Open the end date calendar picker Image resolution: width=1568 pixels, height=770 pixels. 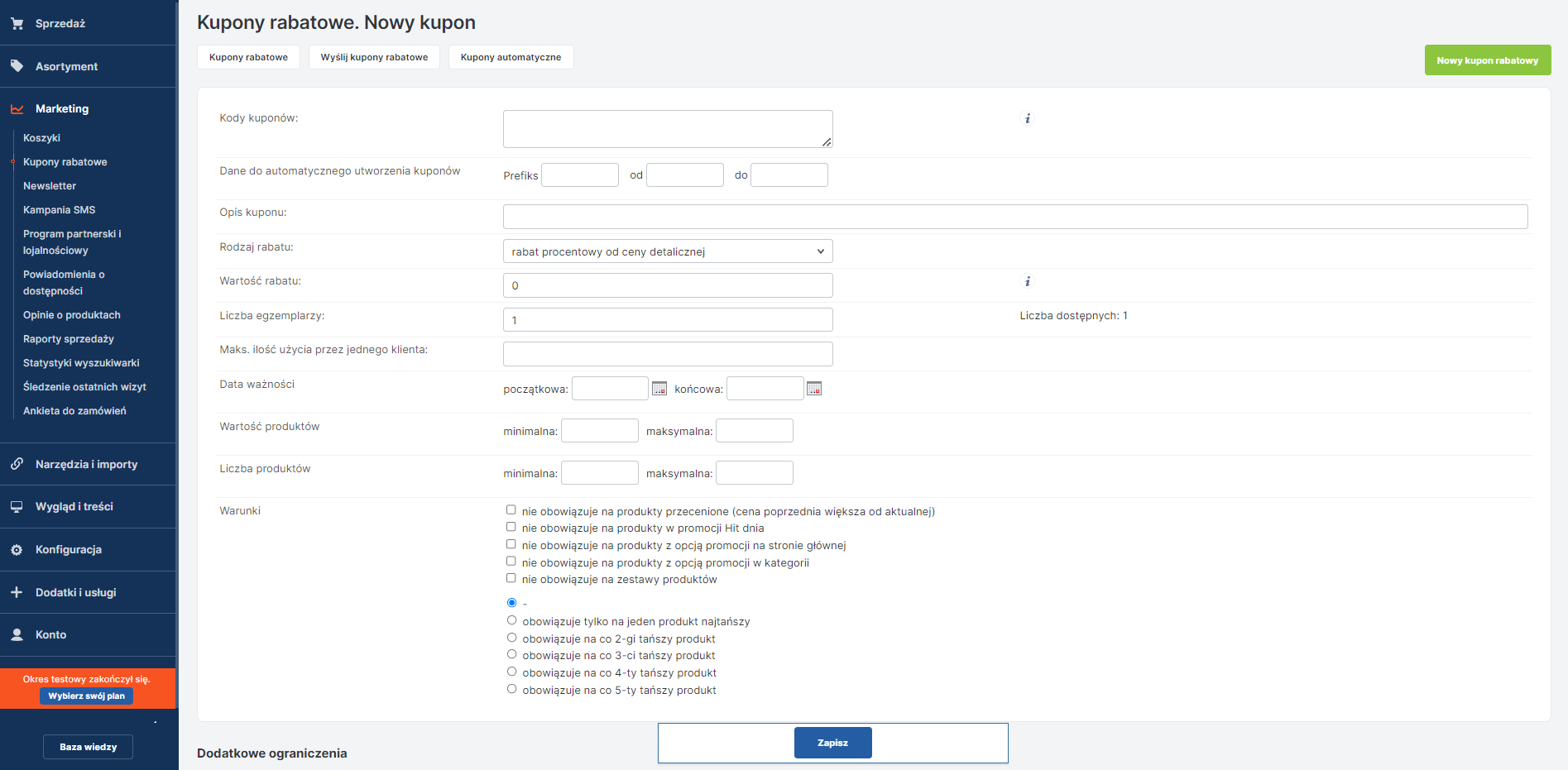tap(814, 389)
